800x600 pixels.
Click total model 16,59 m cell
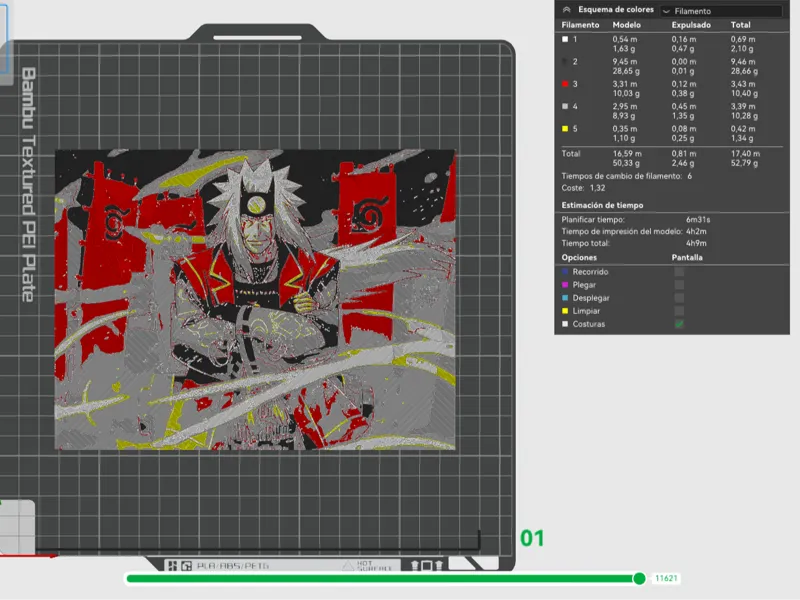627,154
